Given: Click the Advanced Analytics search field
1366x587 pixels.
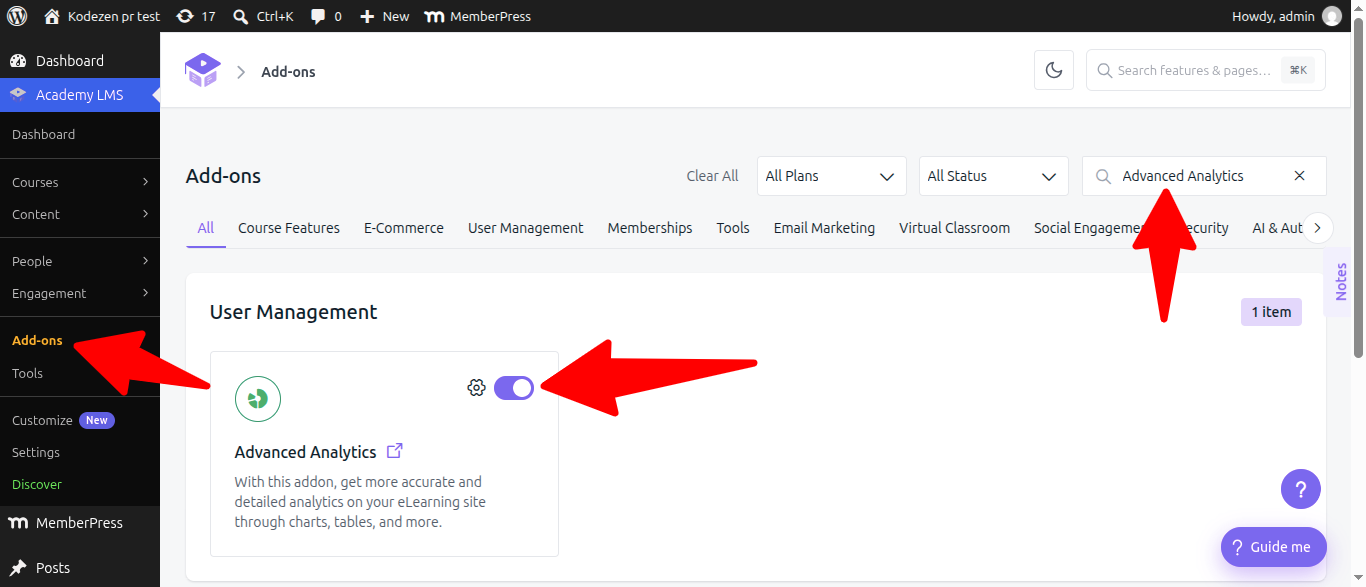Looking at the screenshot, I should pyautogui.click(x=1204, y=176).
